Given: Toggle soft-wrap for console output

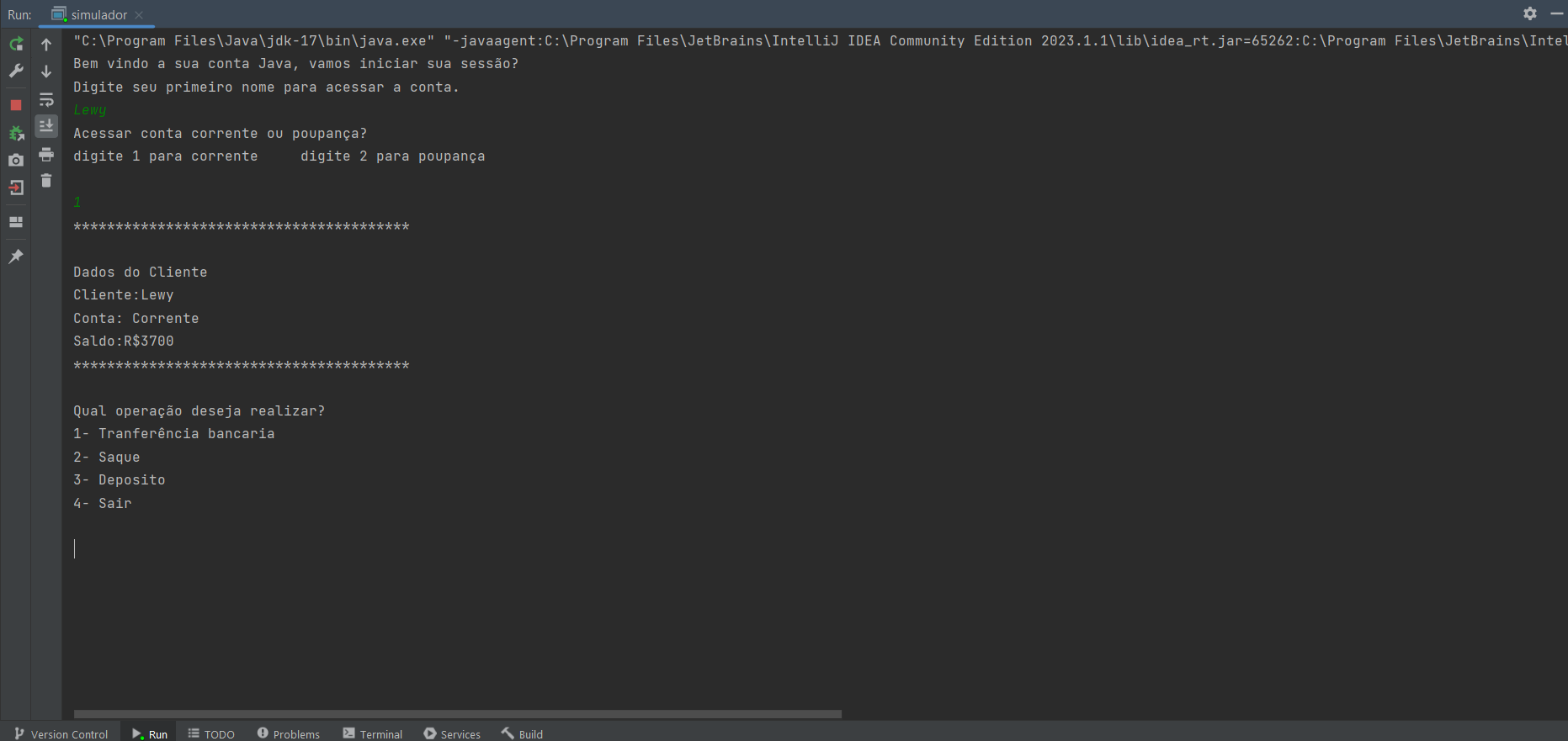Looking at the screenshot, I should 46,99.
